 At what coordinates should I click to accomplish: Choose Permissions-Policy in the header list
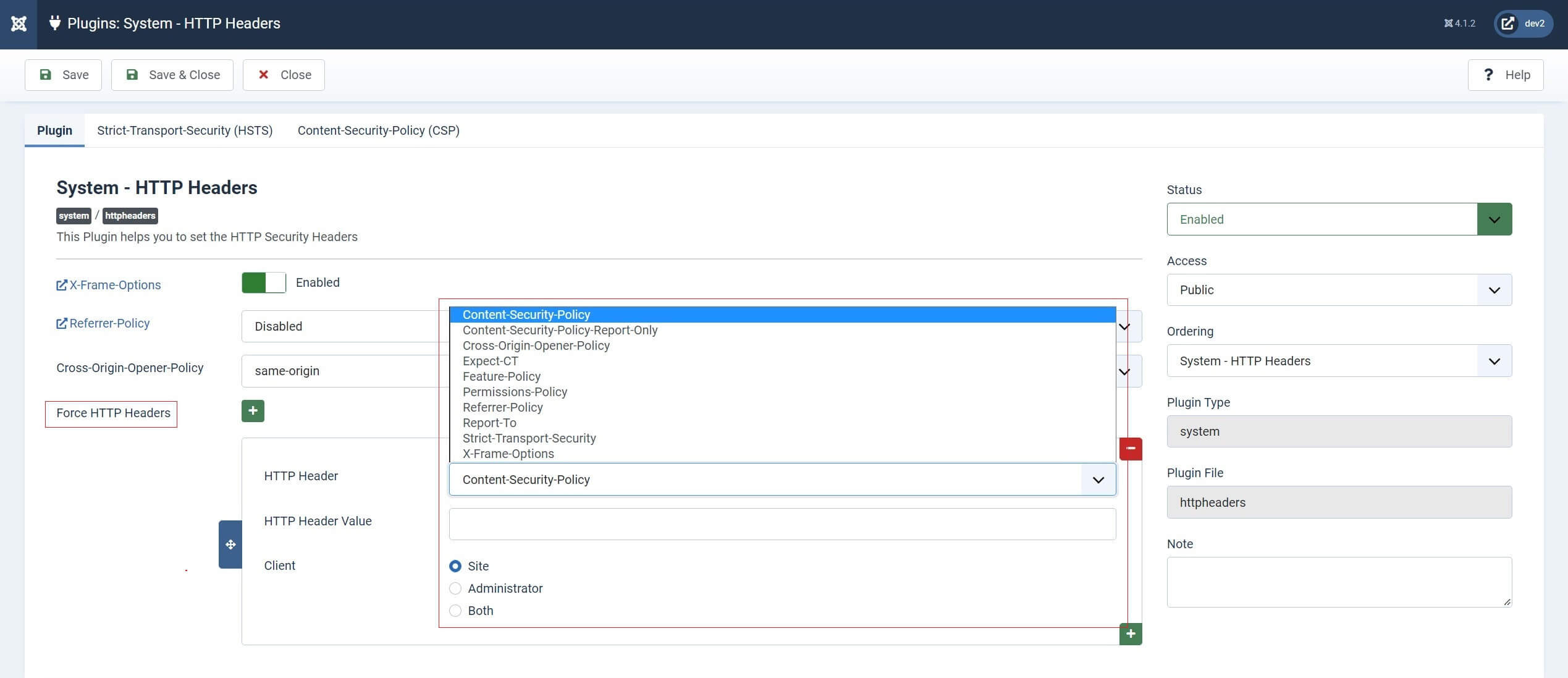pyautogui.click(x=515, y=392)
